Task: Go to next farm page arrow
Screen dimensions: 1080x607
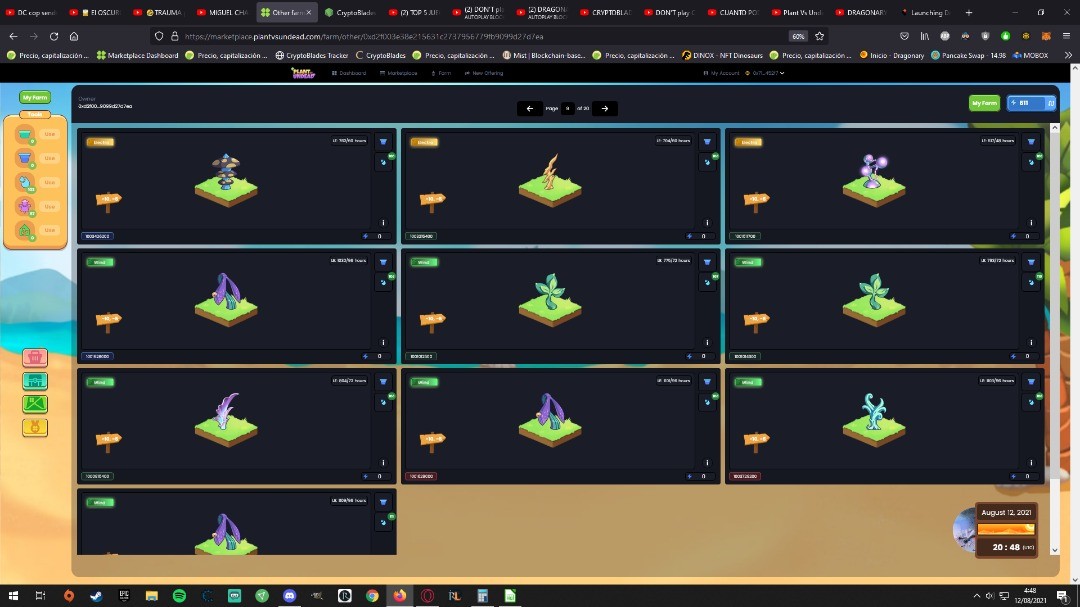Action: [605, 108]
